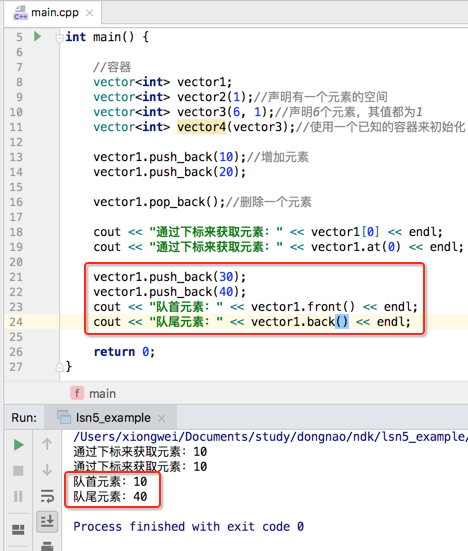Click the print icon in the run toolbar
This screenshot has width=468, height=551.
(47, 546)
